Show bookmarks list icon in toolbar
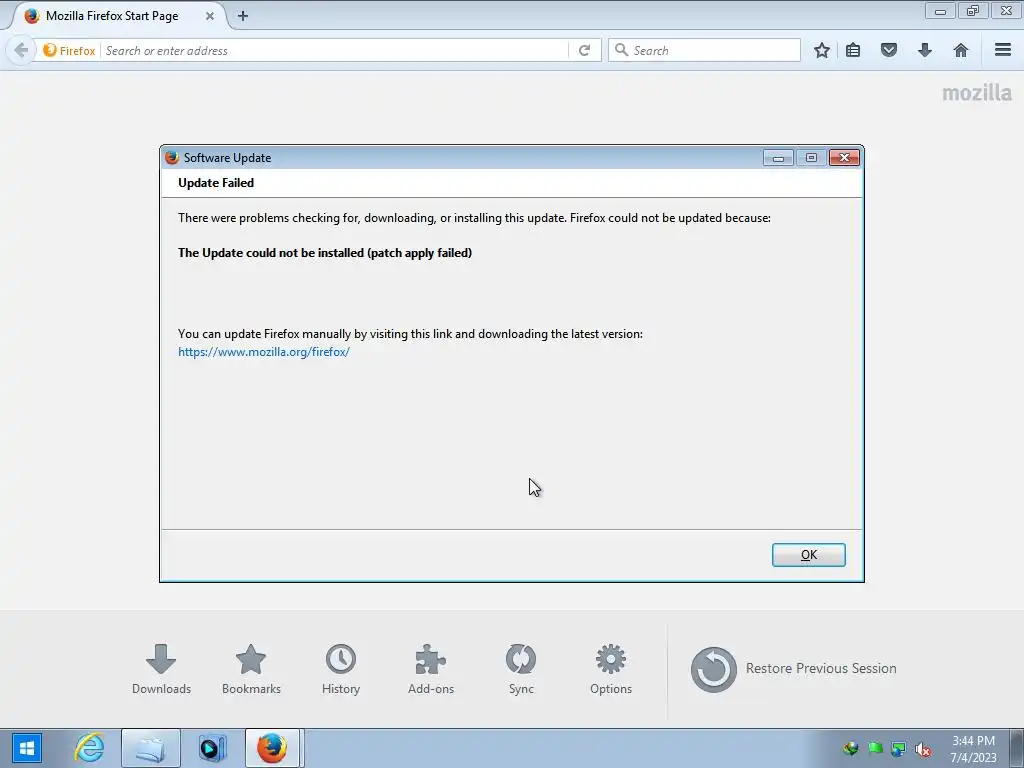The image size is (1024, 768). point(853,50)
